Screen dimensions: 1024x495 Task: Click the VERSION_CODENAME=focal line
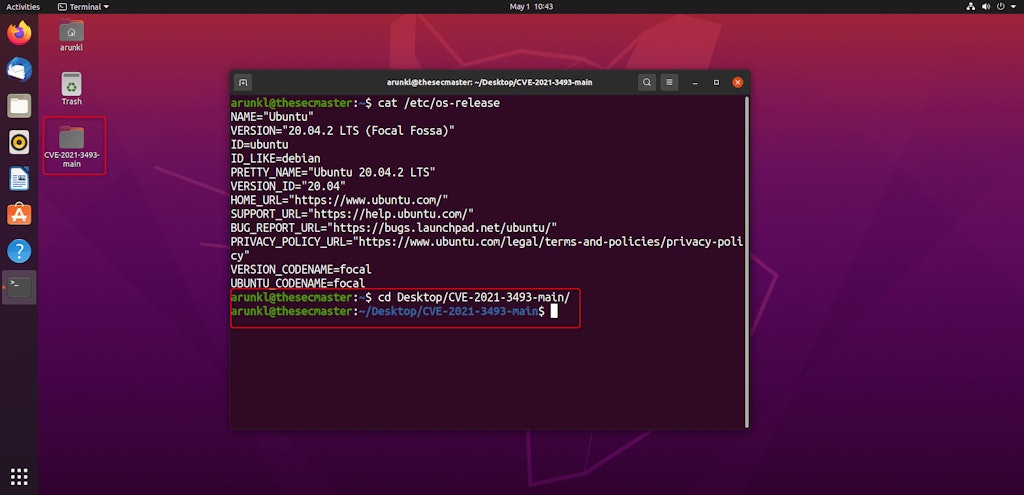301,269
